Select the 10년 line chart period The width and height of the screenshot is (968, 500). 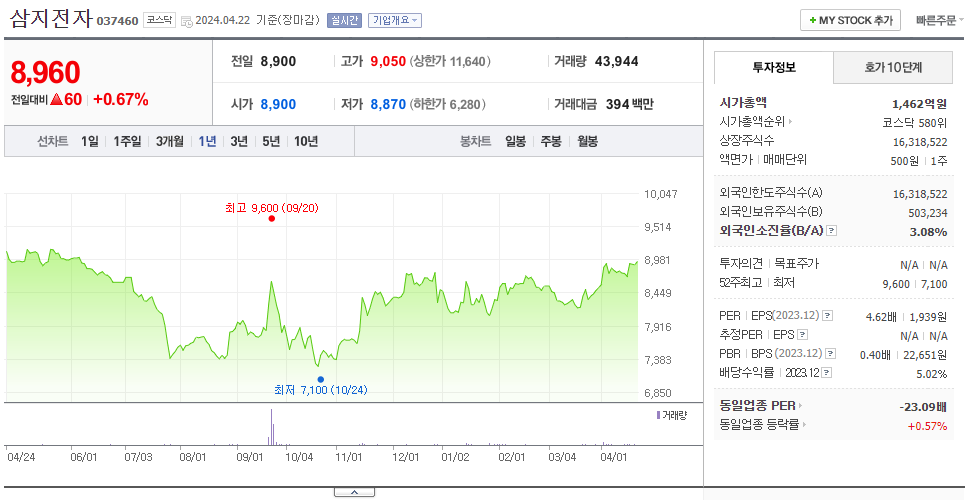pos(306,141)
